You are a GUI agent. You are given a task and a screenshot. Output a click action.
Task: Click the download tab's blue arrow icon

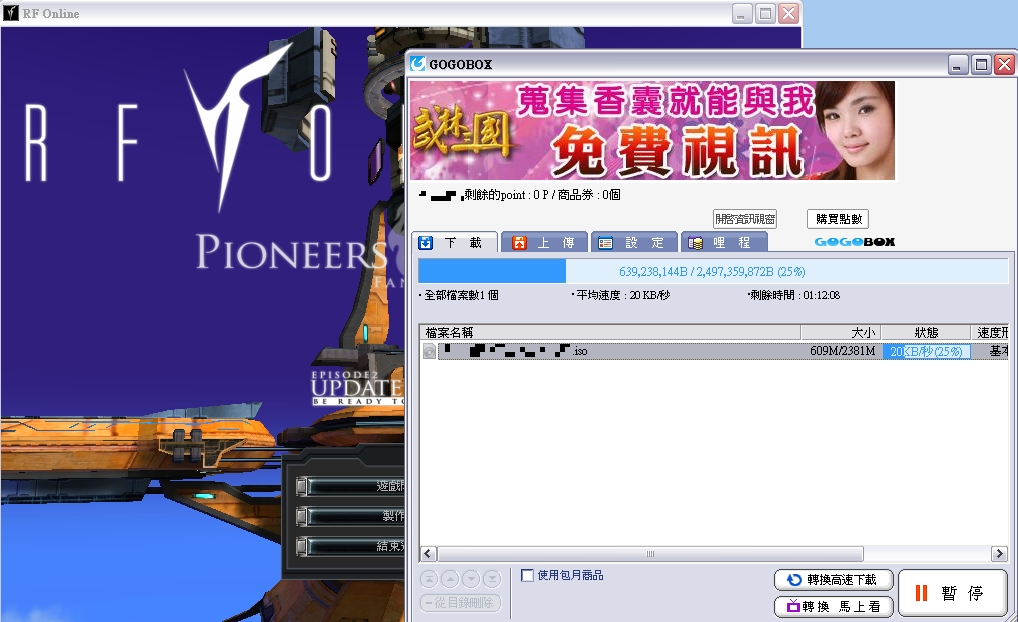tap(425, 243)
